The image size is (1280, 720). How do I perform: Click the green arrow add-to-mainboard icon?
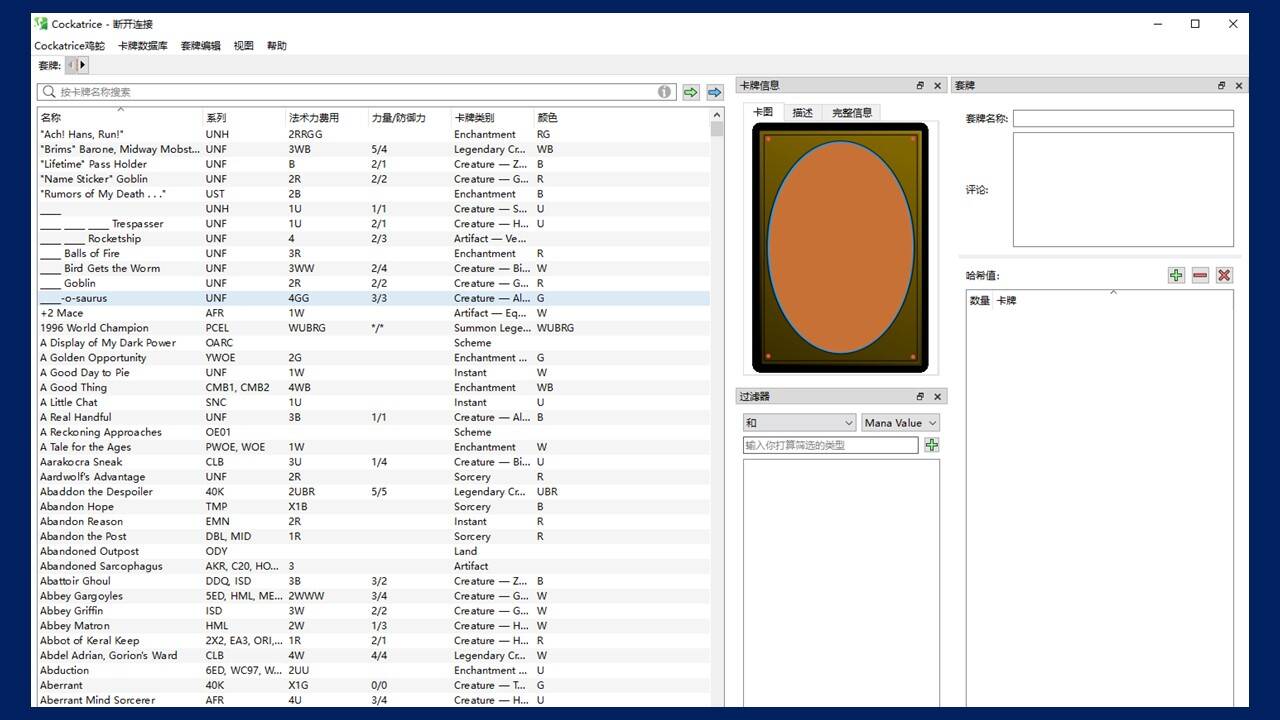tap(691, 92)
